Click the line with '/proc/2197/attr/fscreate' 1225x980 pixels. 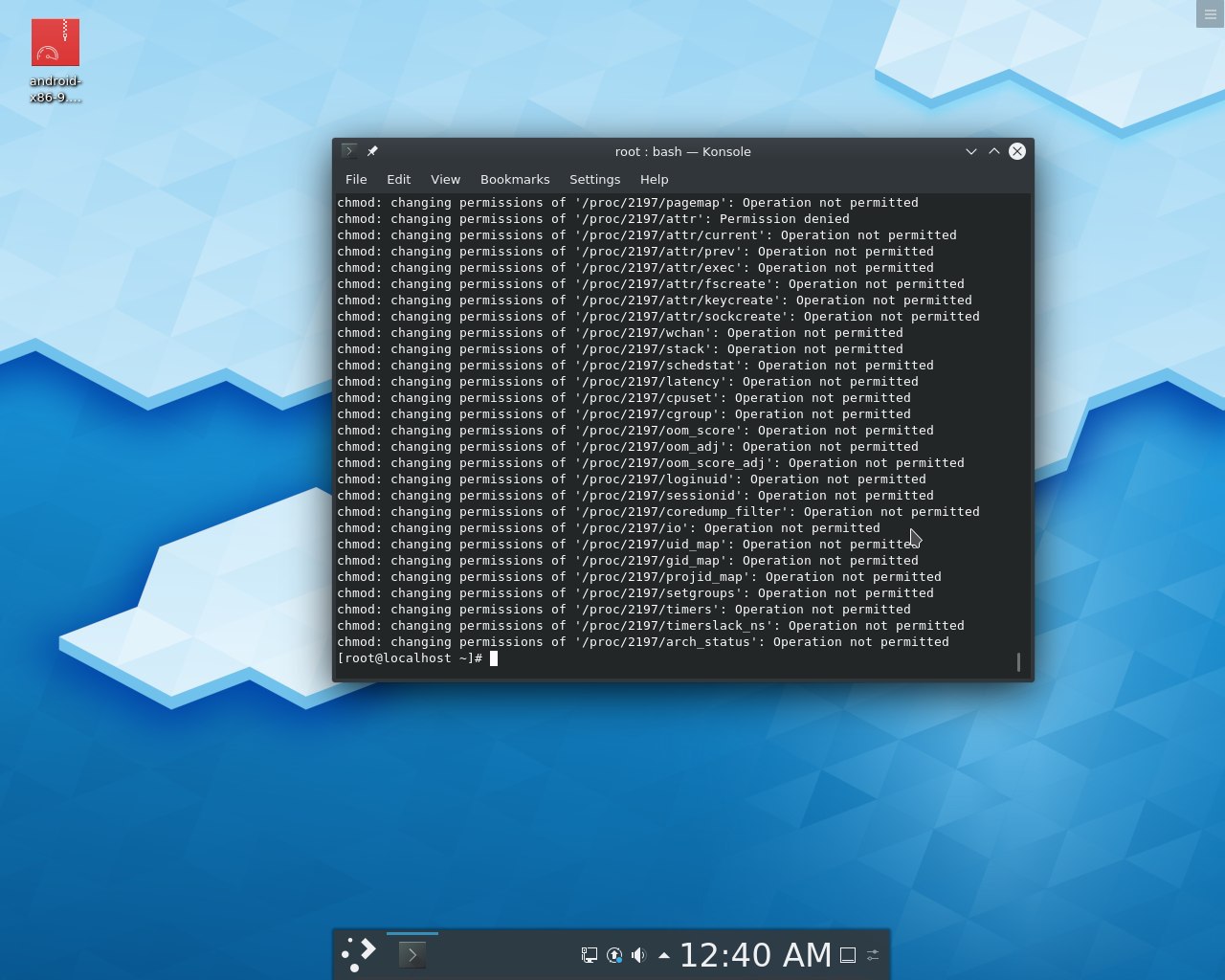pyautogui.click(x=651, y=284)
